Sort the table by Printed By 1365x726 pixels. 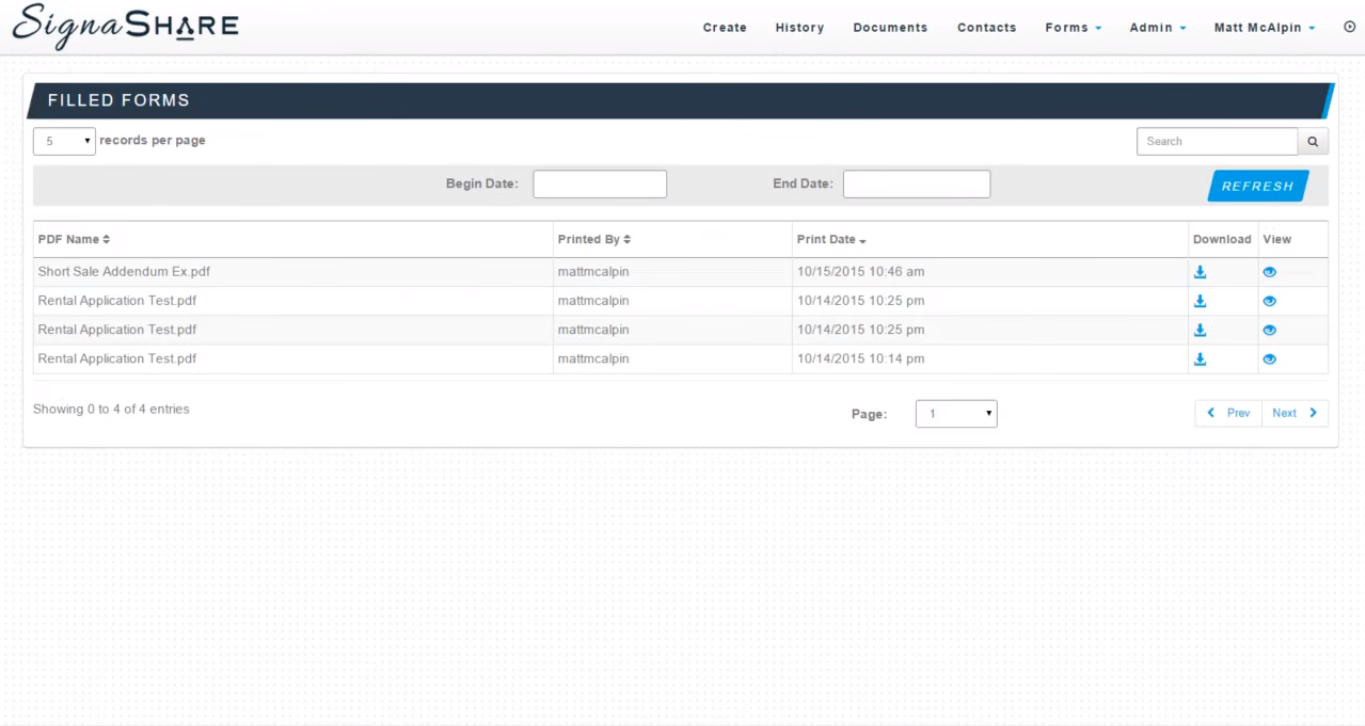coord(594,239)
